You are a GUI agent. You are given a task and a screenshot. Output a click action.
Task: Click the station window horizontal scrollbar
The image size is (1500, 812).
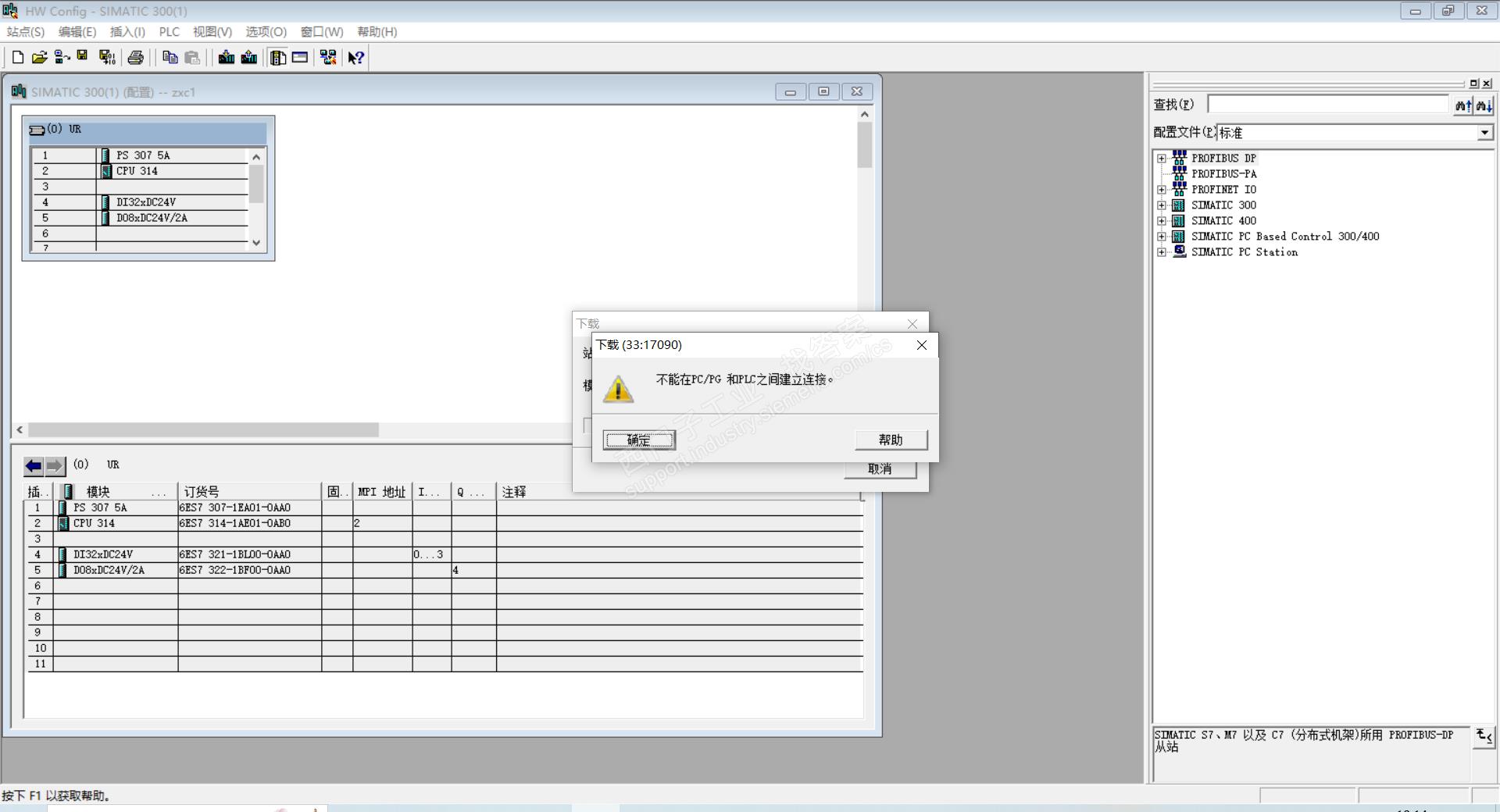(203, 430)
